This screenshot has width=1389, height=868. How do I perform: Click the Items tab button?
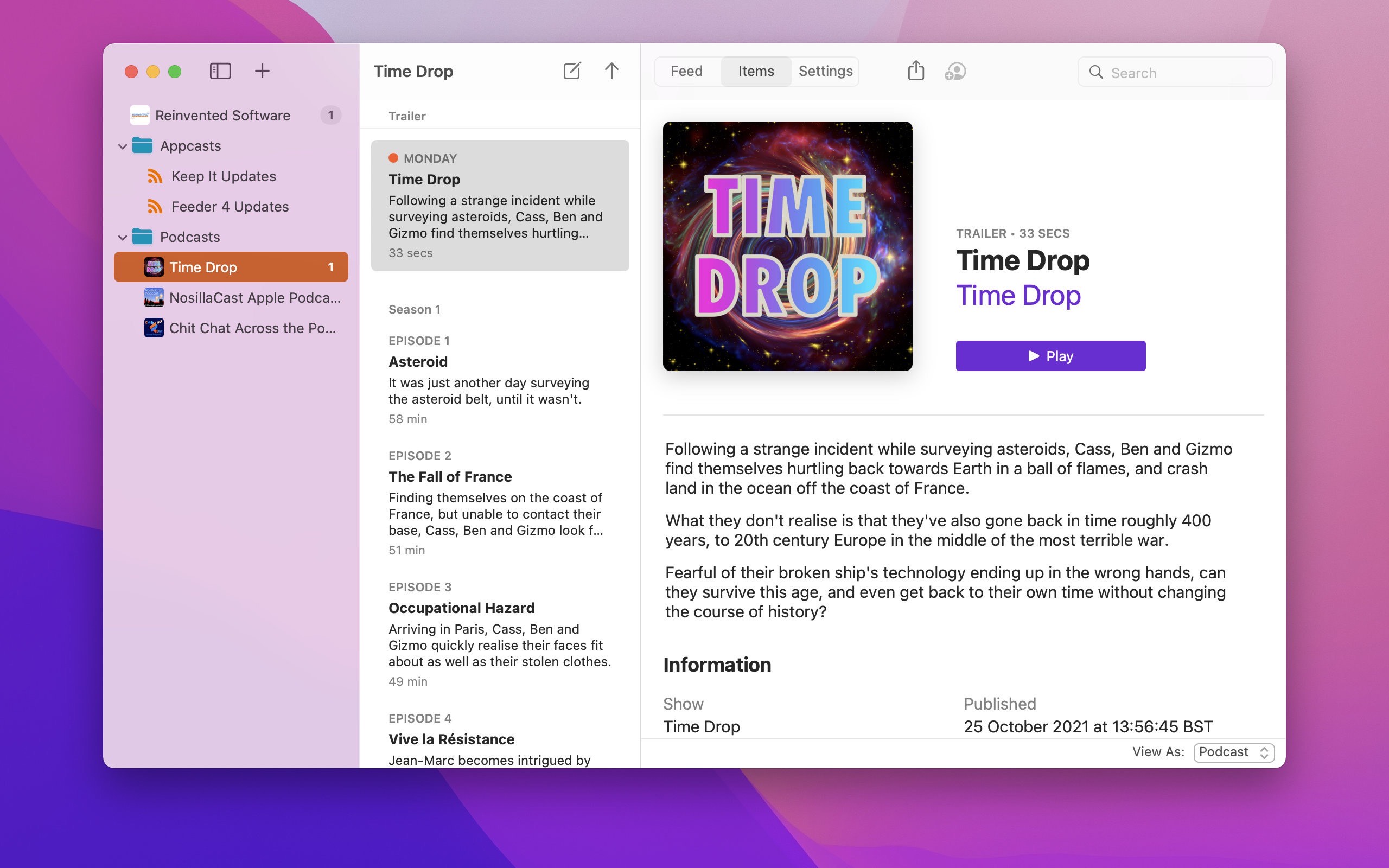[756, 71]
